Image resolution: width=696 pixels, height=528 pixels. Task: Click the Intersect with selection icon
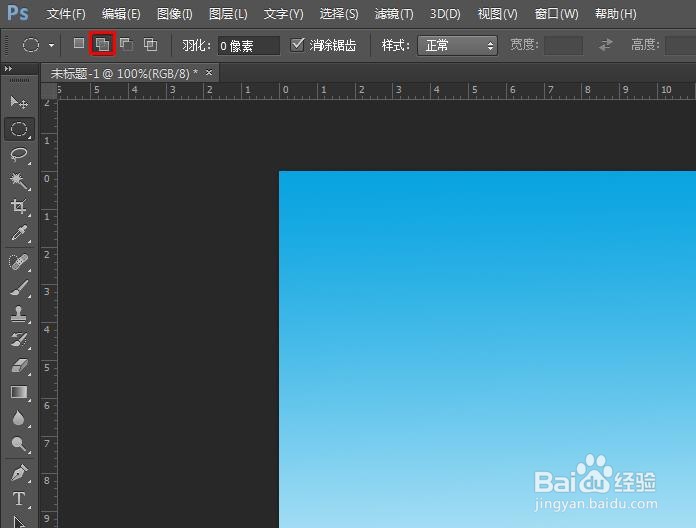point(150,44)
